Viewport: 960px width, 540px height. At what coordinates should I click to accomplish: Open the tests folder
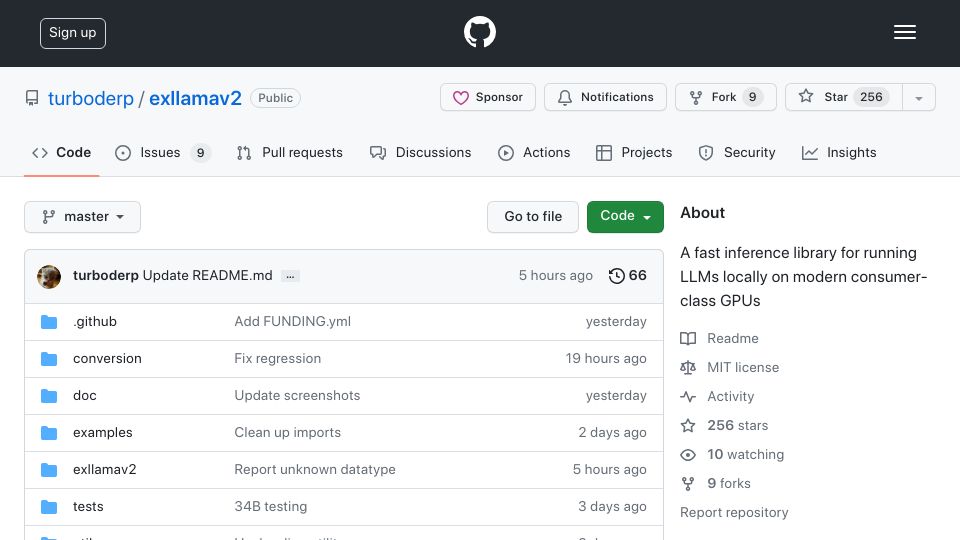tap(88, 506)
